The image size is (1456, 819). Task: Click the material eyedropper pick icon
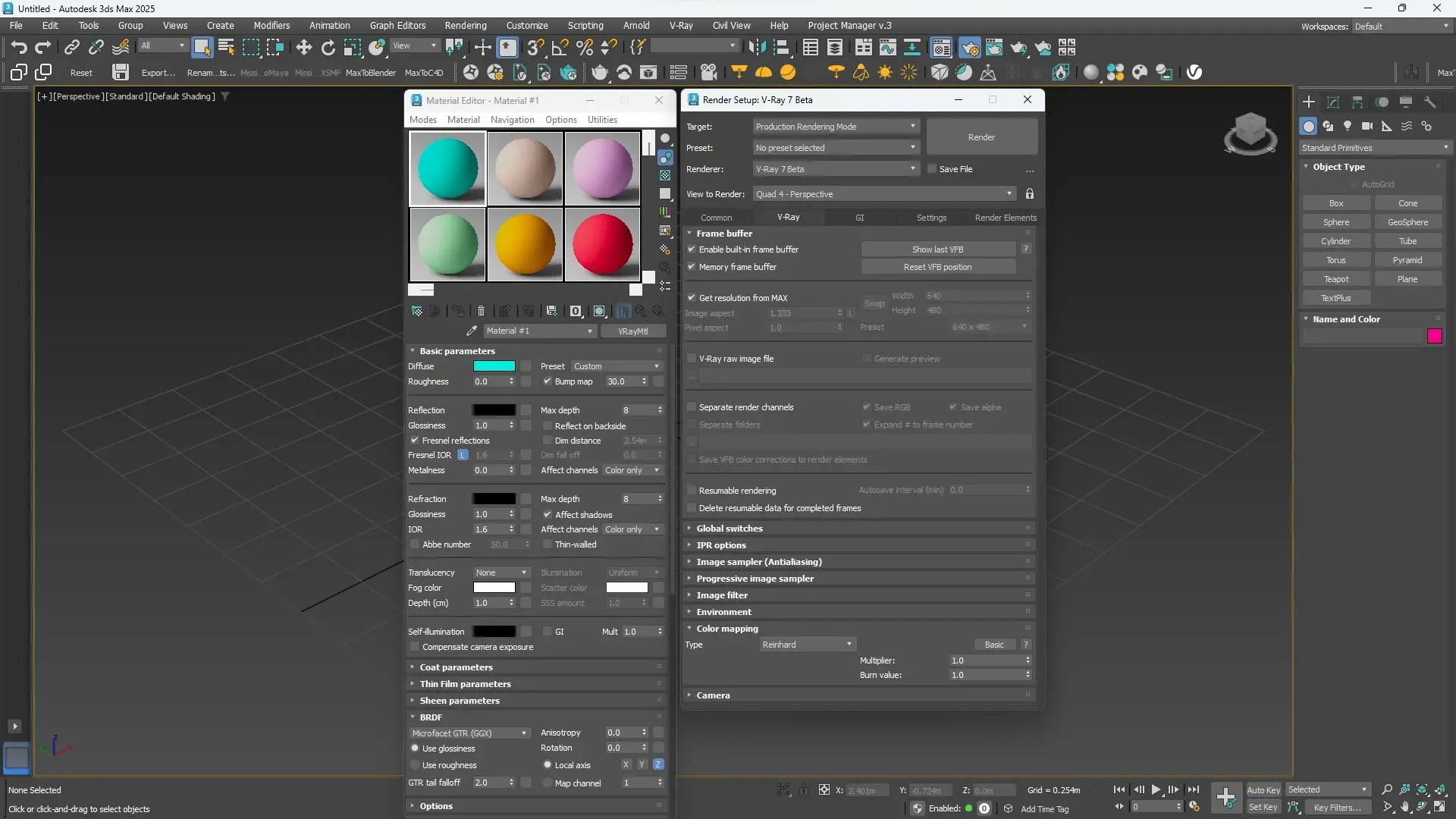471,331
